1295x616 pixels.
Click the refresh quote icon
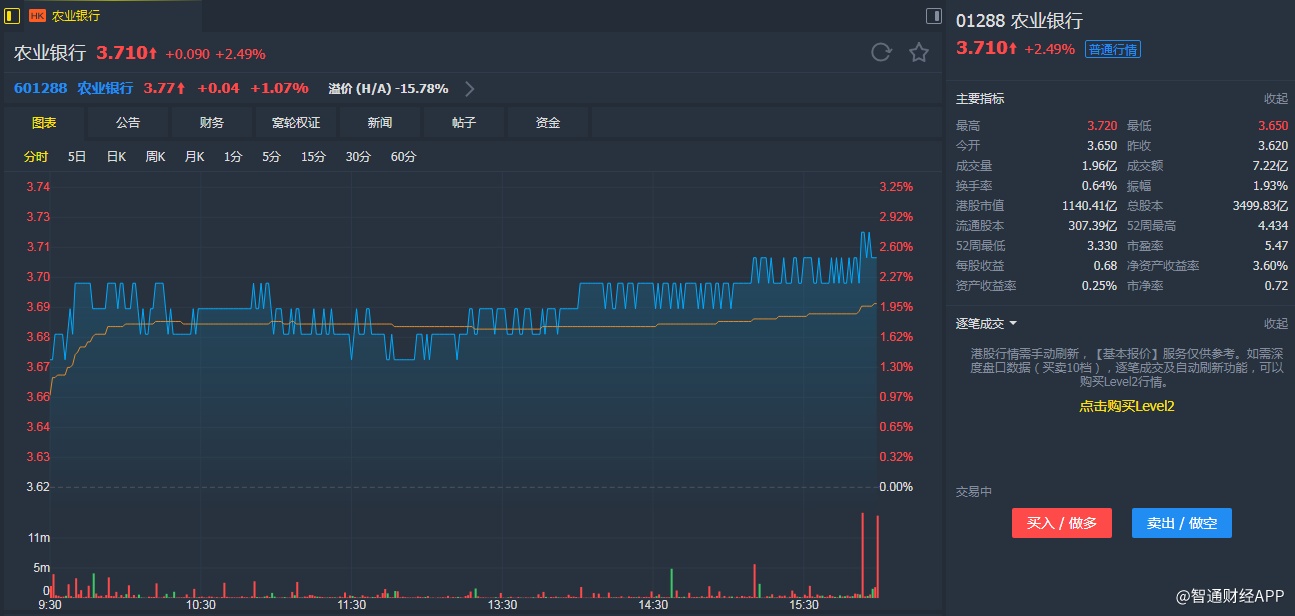[x=881, y=53]
